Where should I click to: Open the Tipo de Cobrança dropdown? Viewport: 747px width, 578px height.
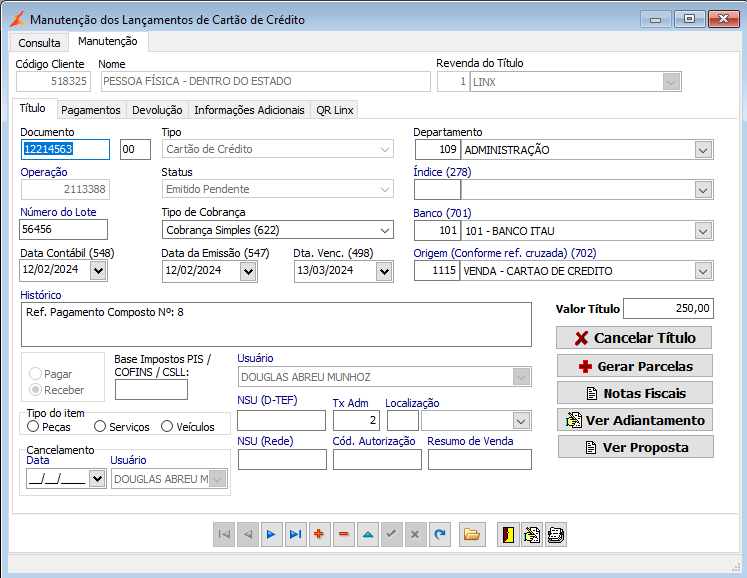[385, 230]
